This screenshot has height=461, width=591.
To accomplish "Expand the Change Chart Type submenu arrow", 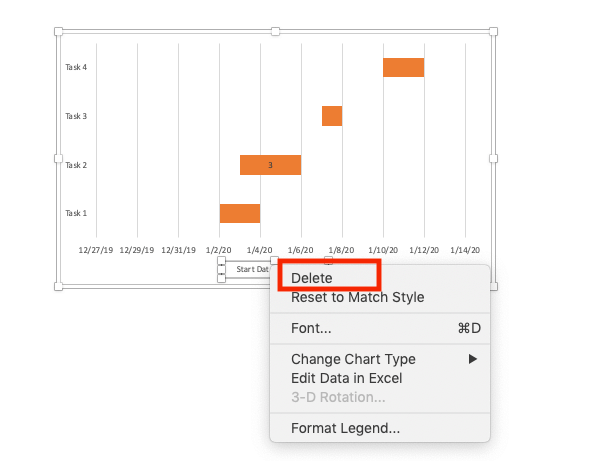I will pyautogui.click(x=473, y=359).
